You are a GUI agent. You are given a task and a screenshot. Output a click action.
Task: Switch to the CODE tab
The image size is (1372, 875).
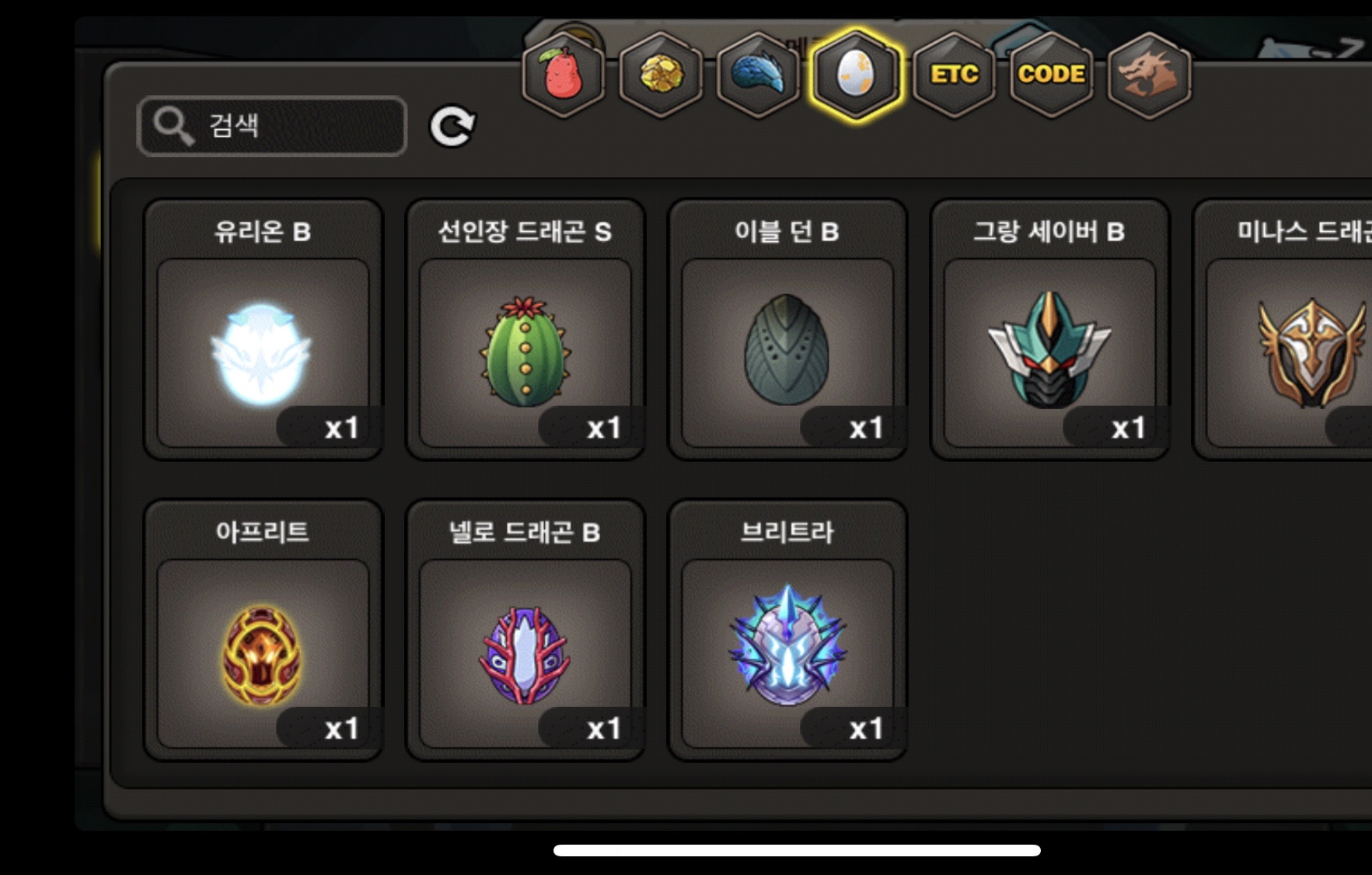[1051, 75]
